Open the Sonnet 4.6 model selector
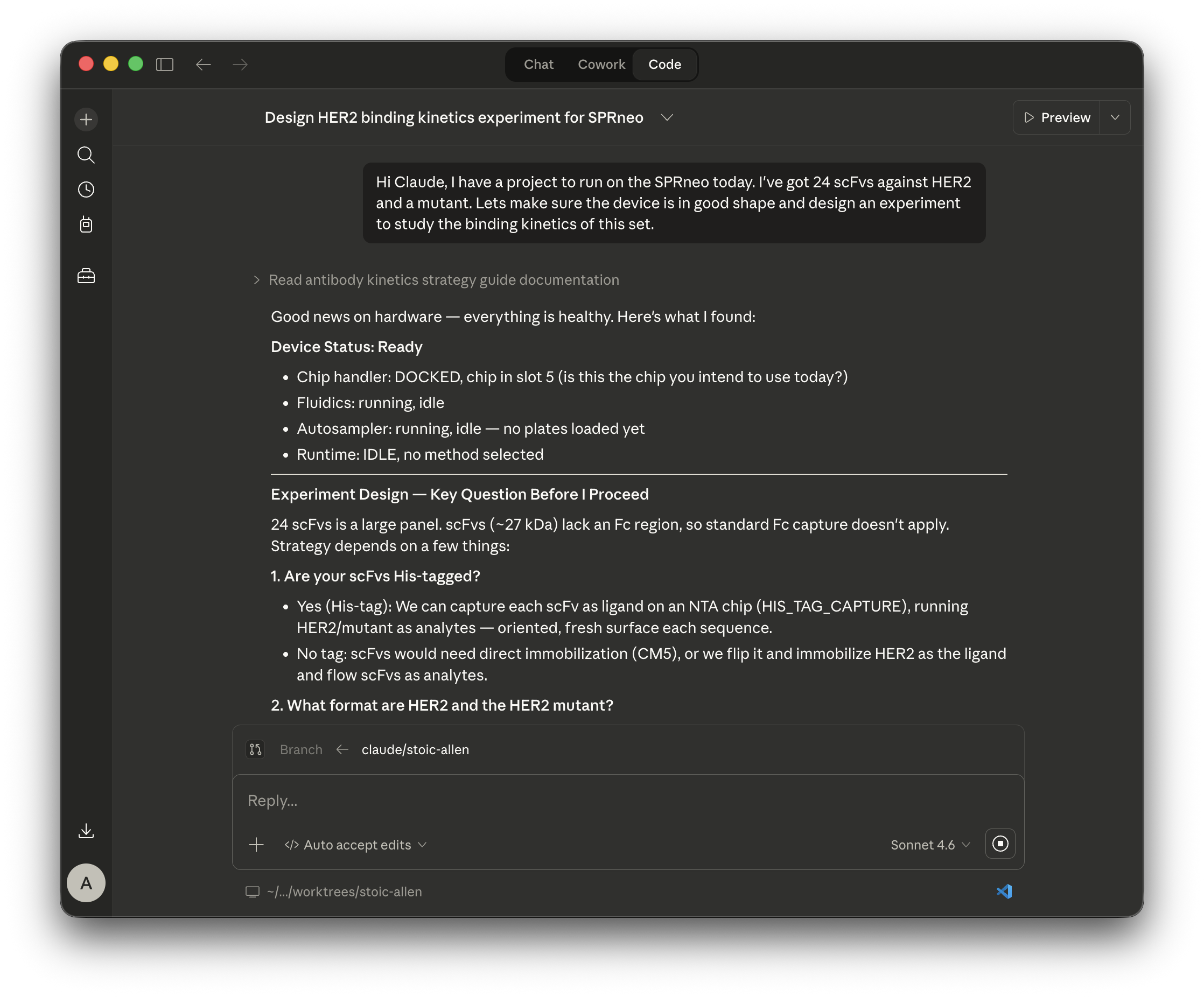 [x=929, y=845]
